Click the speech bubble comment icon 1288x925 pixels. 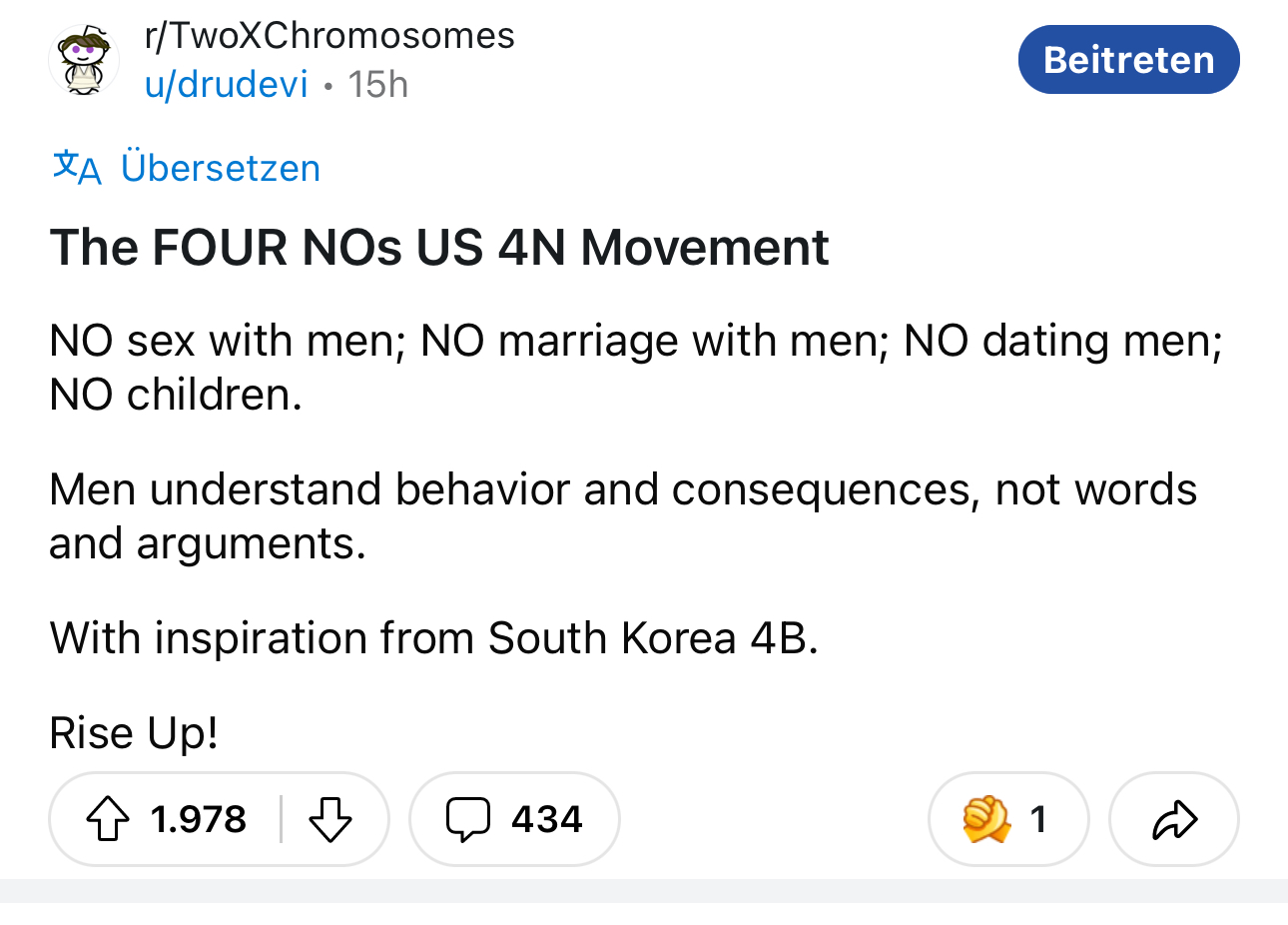(x=467, y=820)
